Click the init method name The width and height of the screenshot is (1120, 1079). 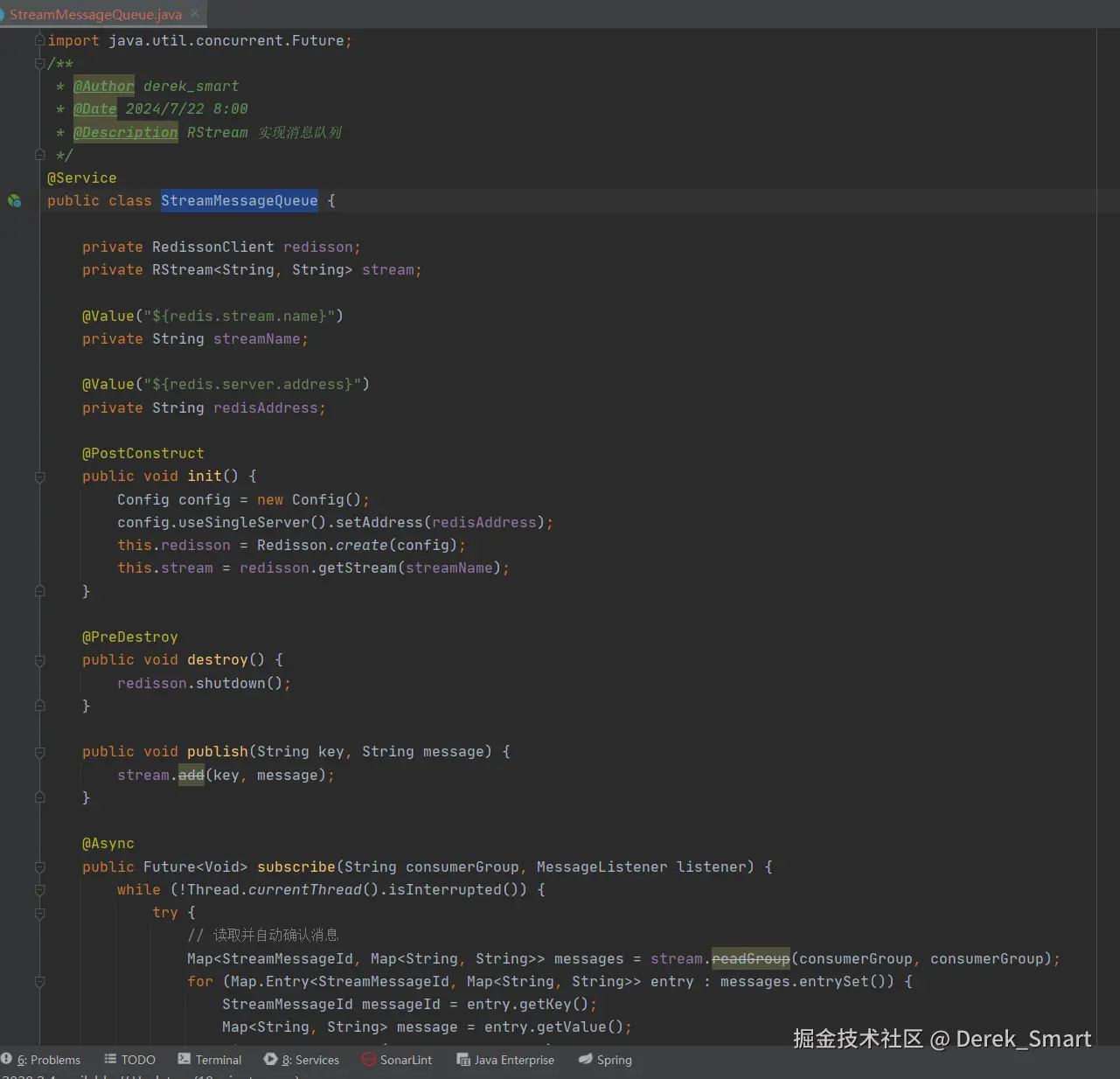click(x=204, y=477)
